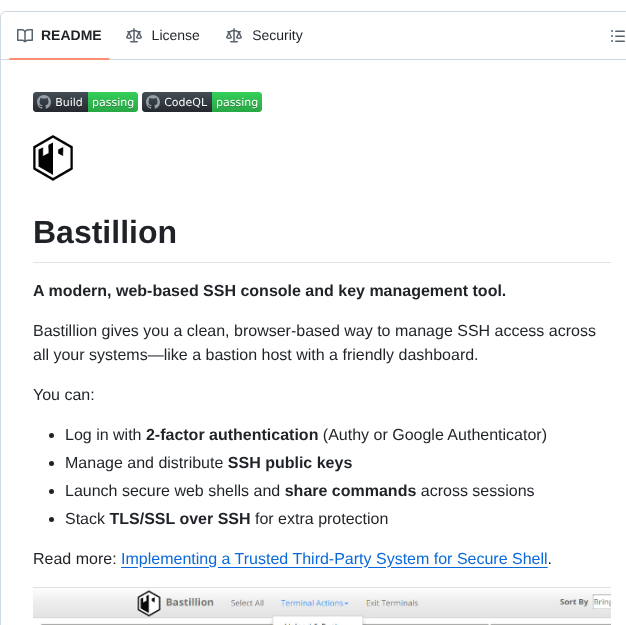This screenshot has width=626, height=625.
Task: Switch to the Security tab
Action: click(264, 36)
